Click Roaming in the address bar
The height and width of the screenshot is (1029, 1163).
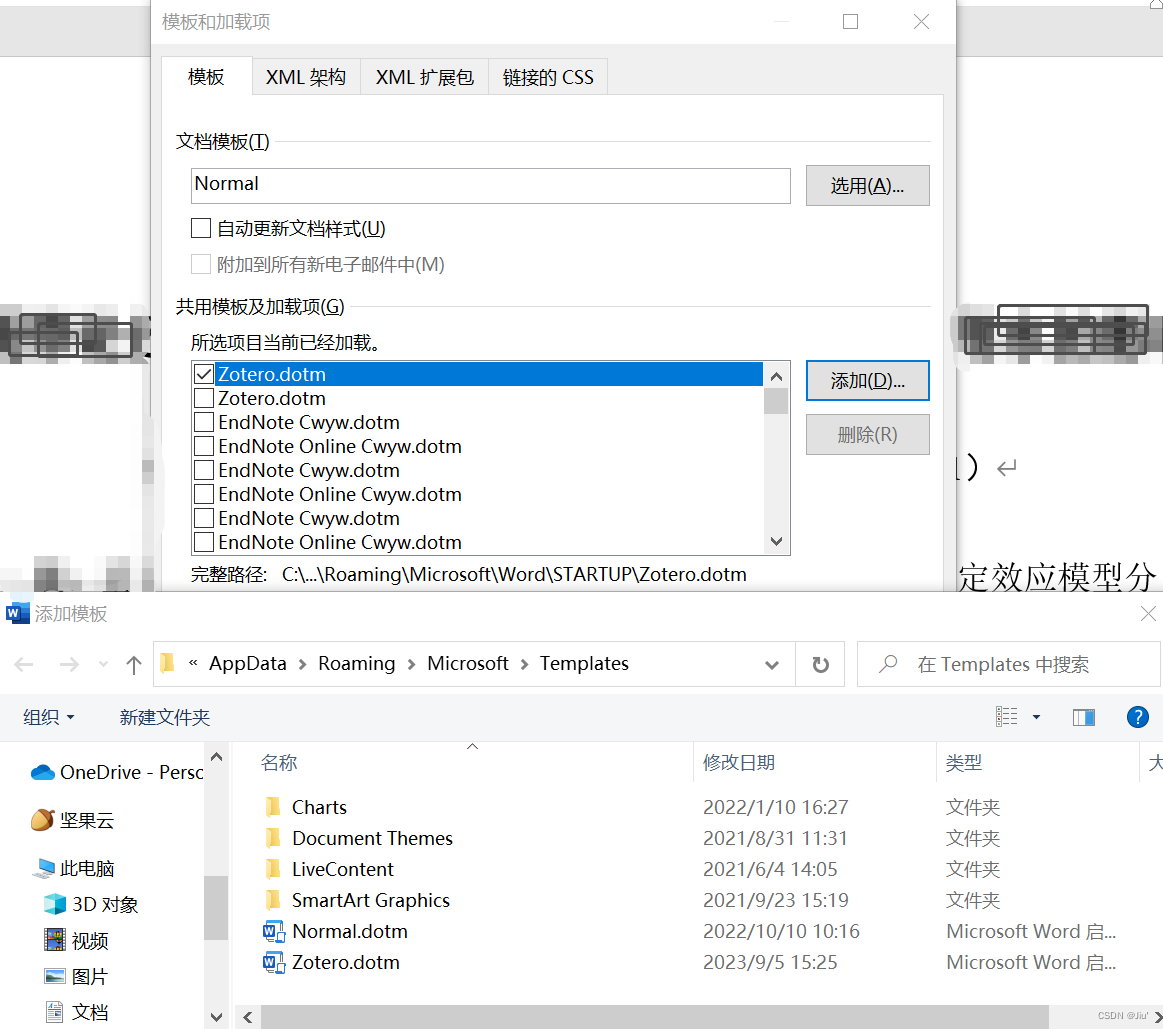tap(357, 663)
